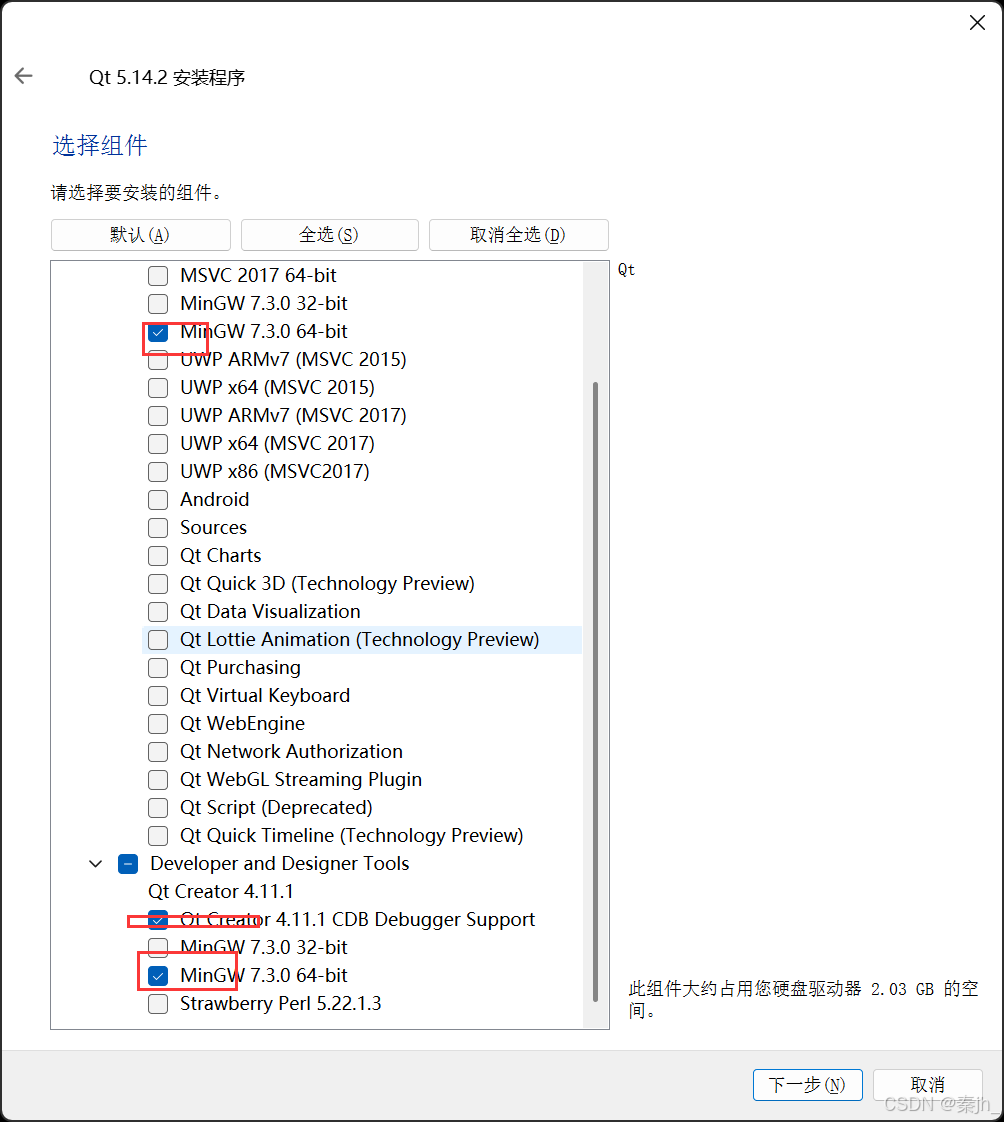
Task: Select the 'Qt WebEngine' label text
Action: 243,723
